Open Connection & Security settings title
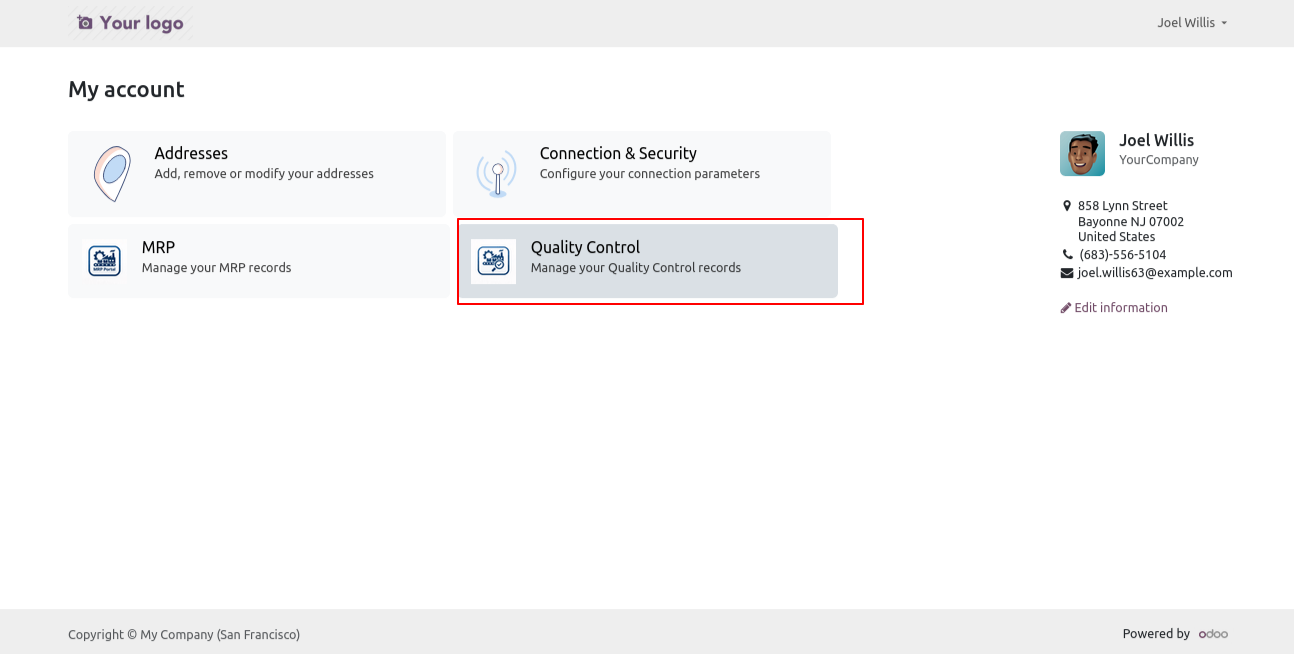 tap(618, 153)
